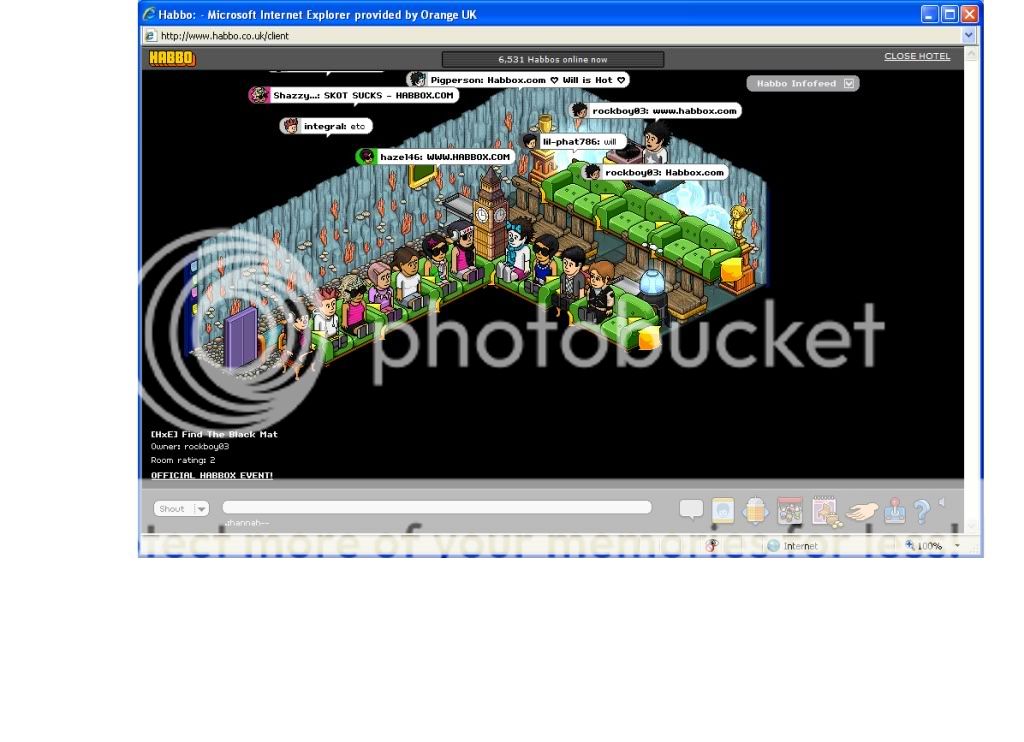Toggle the sound volume speaker icon
This screenshot has height=742, width=1024.
[x=942, y=502]
